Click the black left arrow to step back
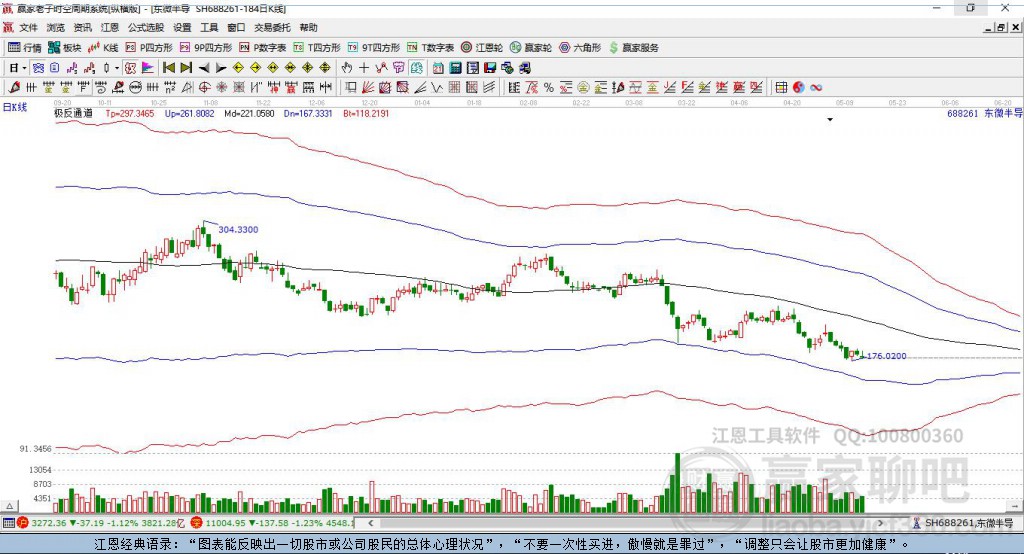 (x=204, y=68)
